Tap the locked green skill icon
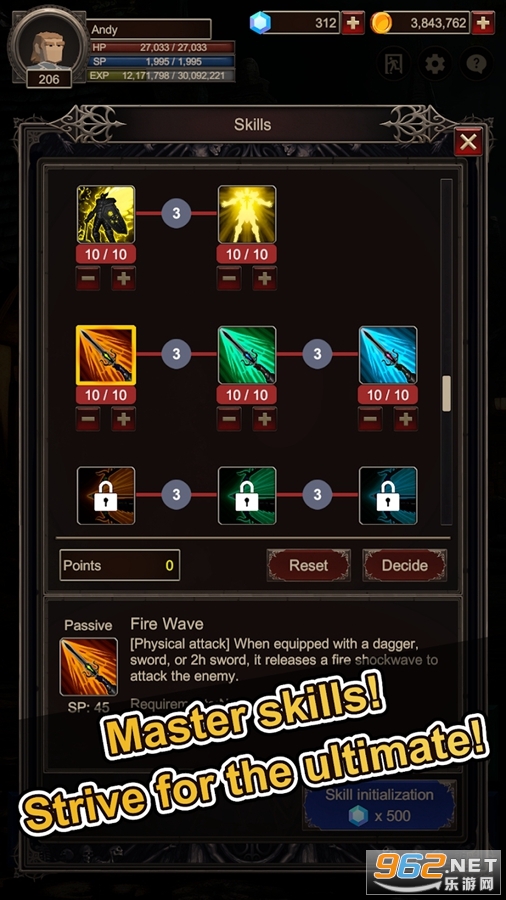This screenshot has height=900, width=506. tap(247, 495)
